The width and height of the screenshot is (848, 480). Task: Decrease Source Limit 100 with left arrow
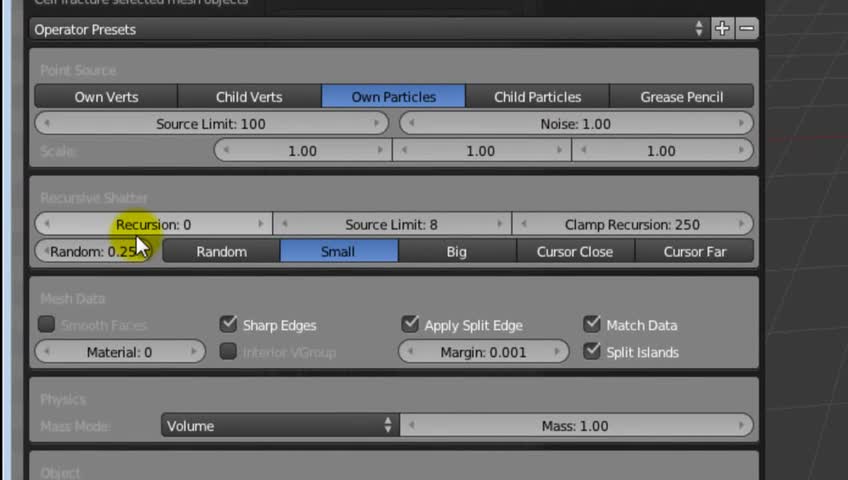tap(47, 124)
